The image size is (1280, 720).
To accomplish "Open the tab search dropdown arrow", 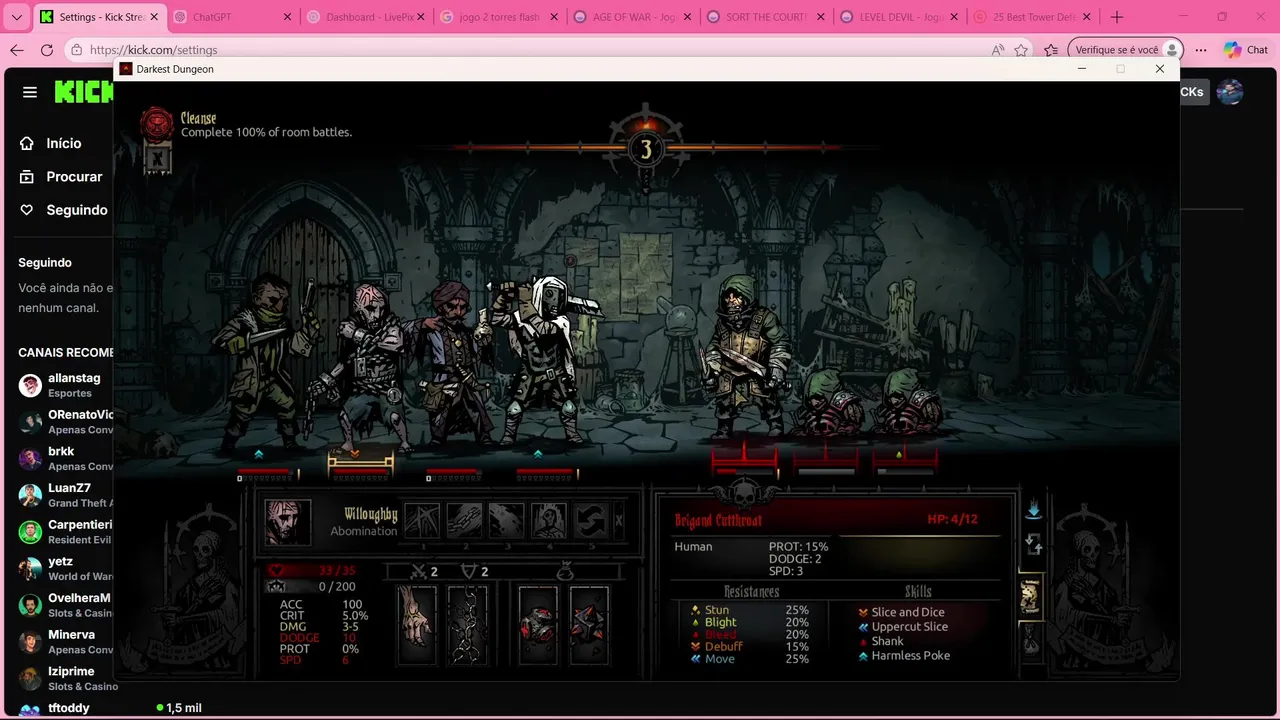I will click(x=16, y=17).
